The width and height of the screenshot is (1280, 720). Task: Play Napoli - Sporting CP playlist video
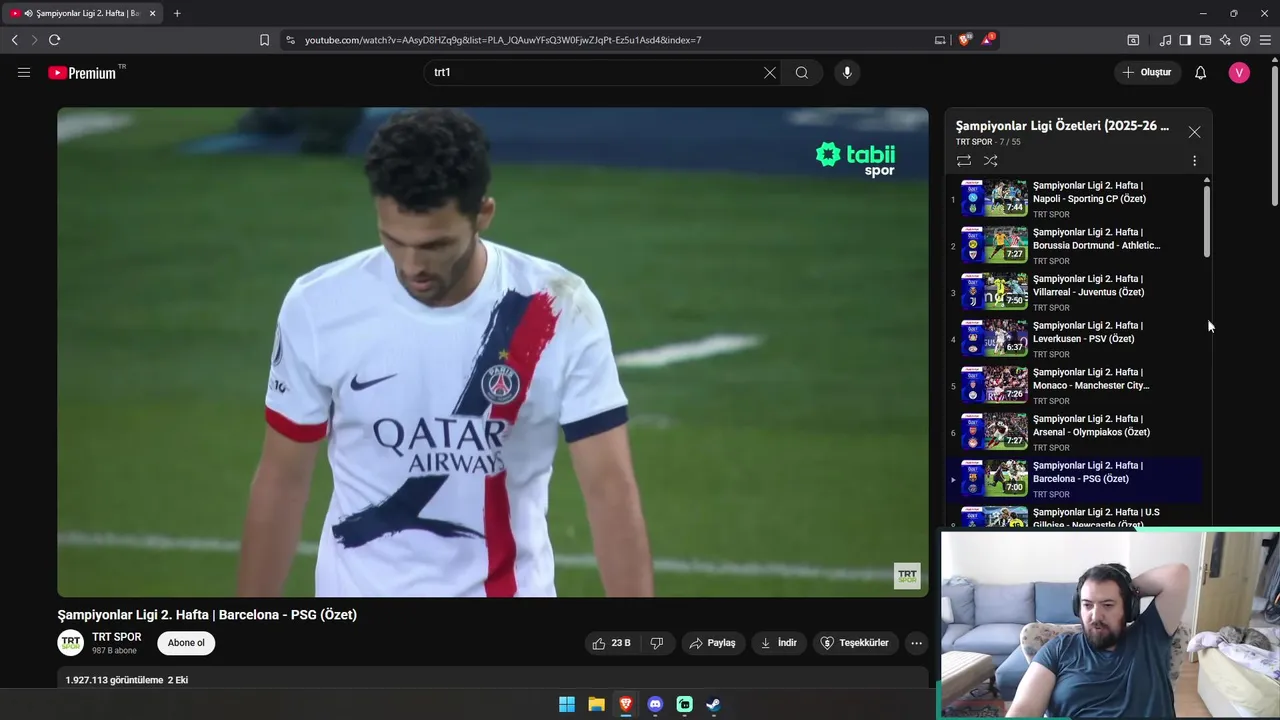point(1075,199)
